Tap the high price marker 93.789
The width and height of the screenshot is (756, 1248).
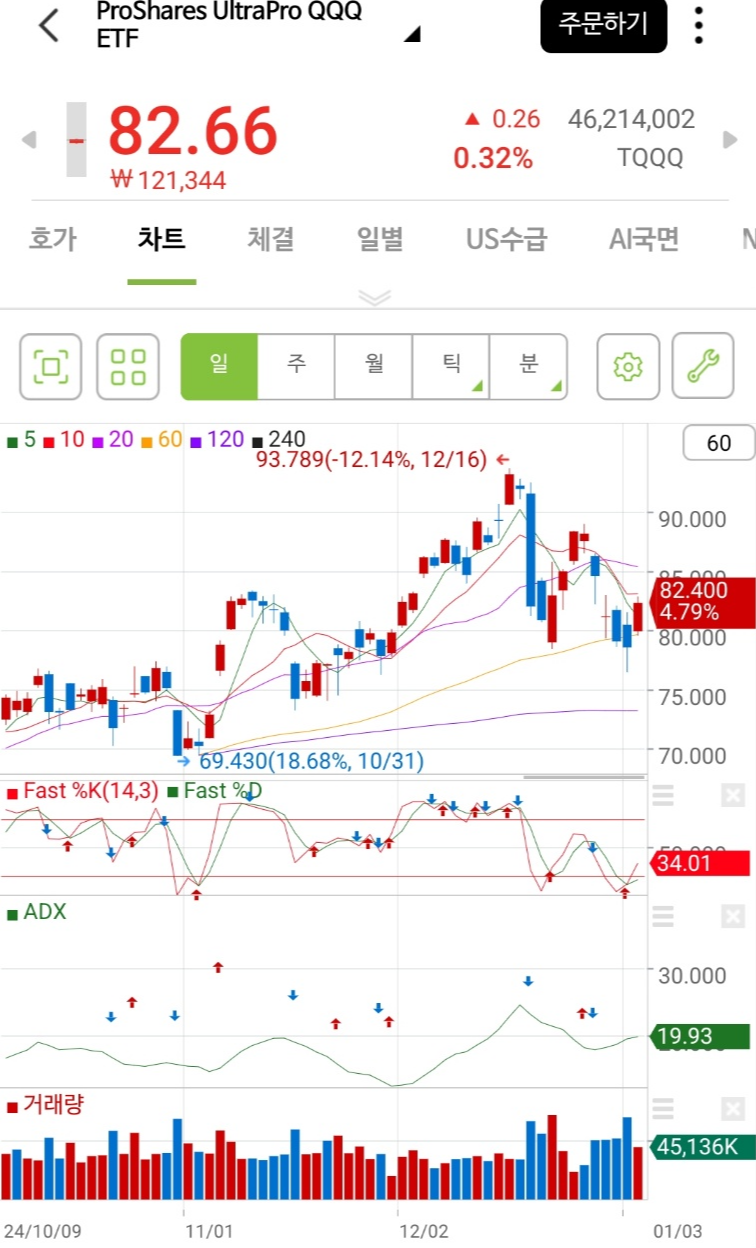[x=383, y=460]
